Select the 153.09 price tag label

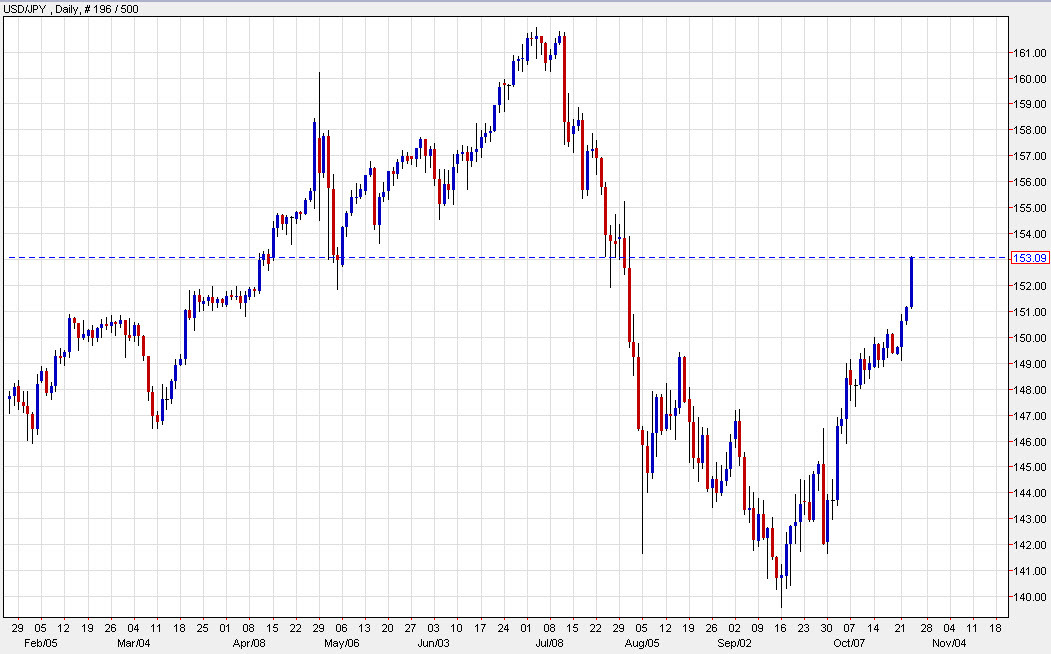tap(1030, 257)
